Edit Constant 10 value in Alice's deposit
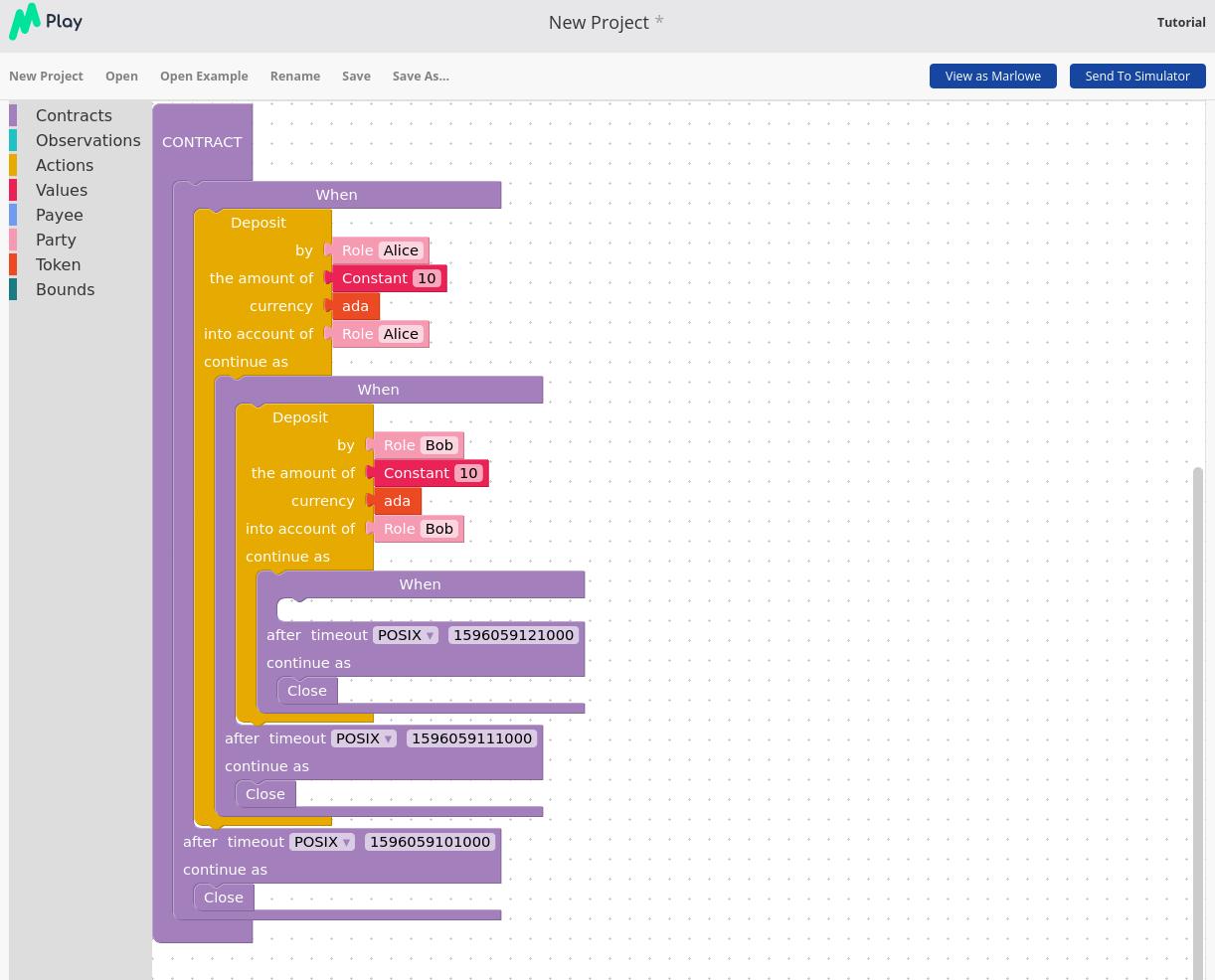The image size is (1215, 980). (428, 278)
